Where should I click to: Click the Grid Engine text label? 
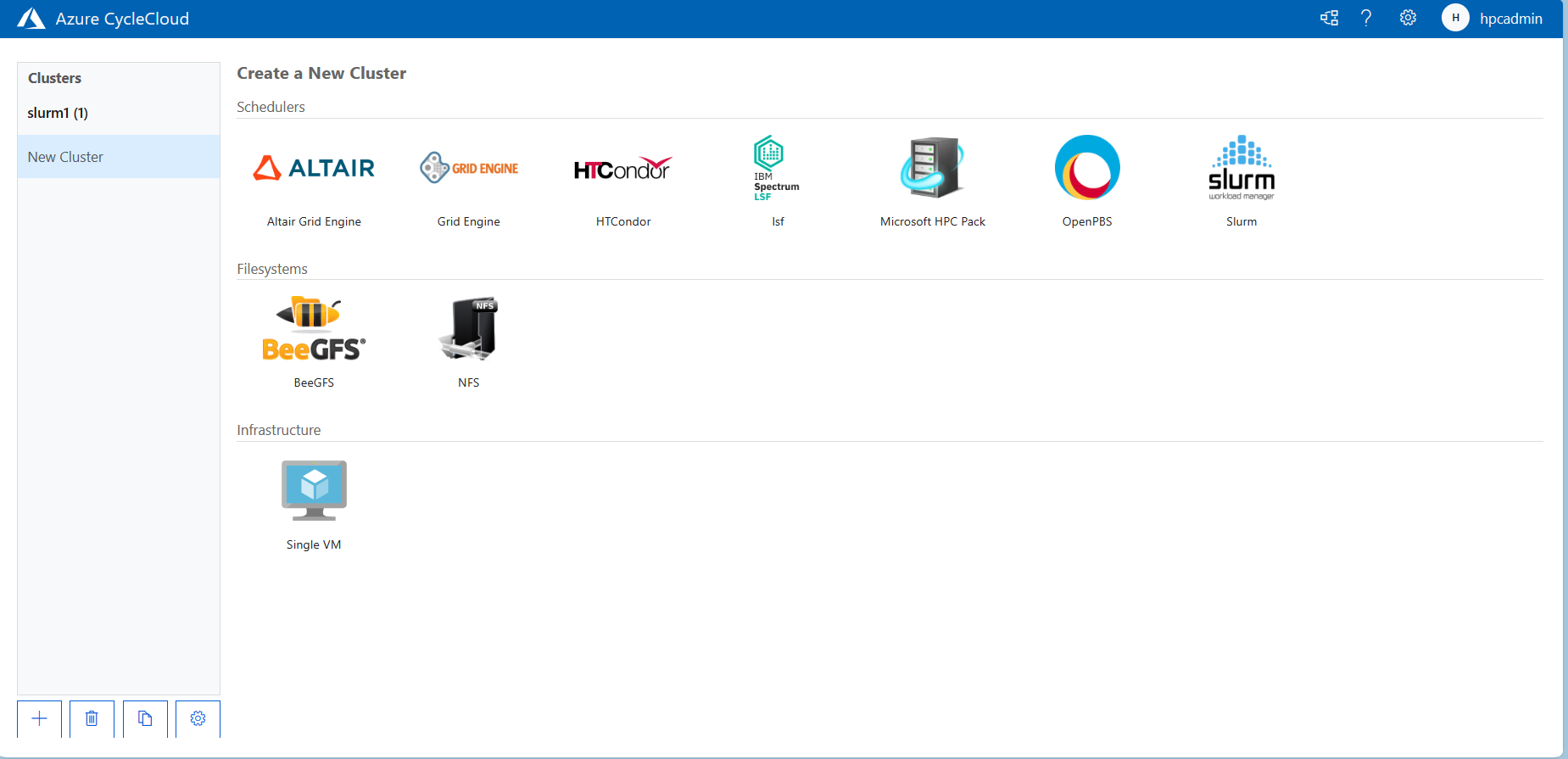(x=469, y=221)
